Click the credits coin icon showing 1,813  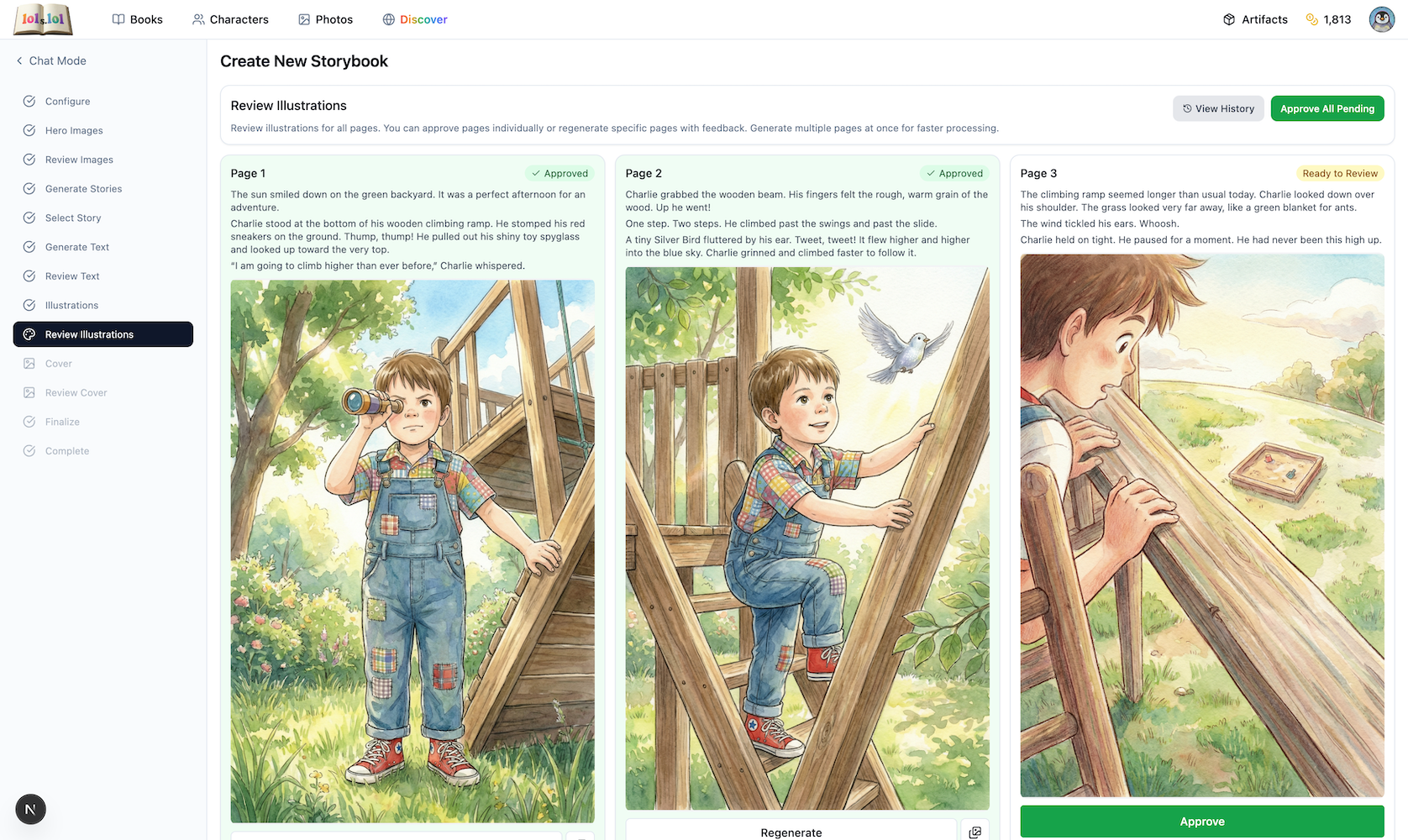pyautogui.click(x=1311, y=19)
